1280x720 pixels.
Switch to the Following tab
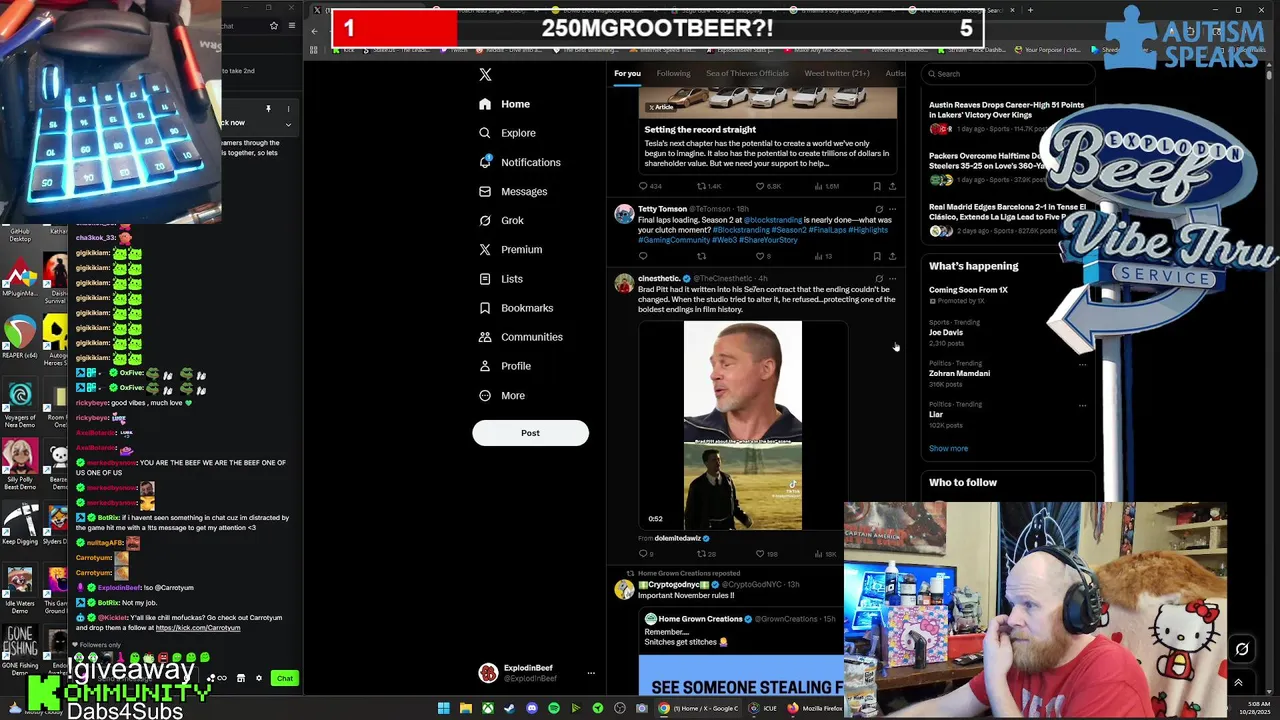(x=673, y=73)
